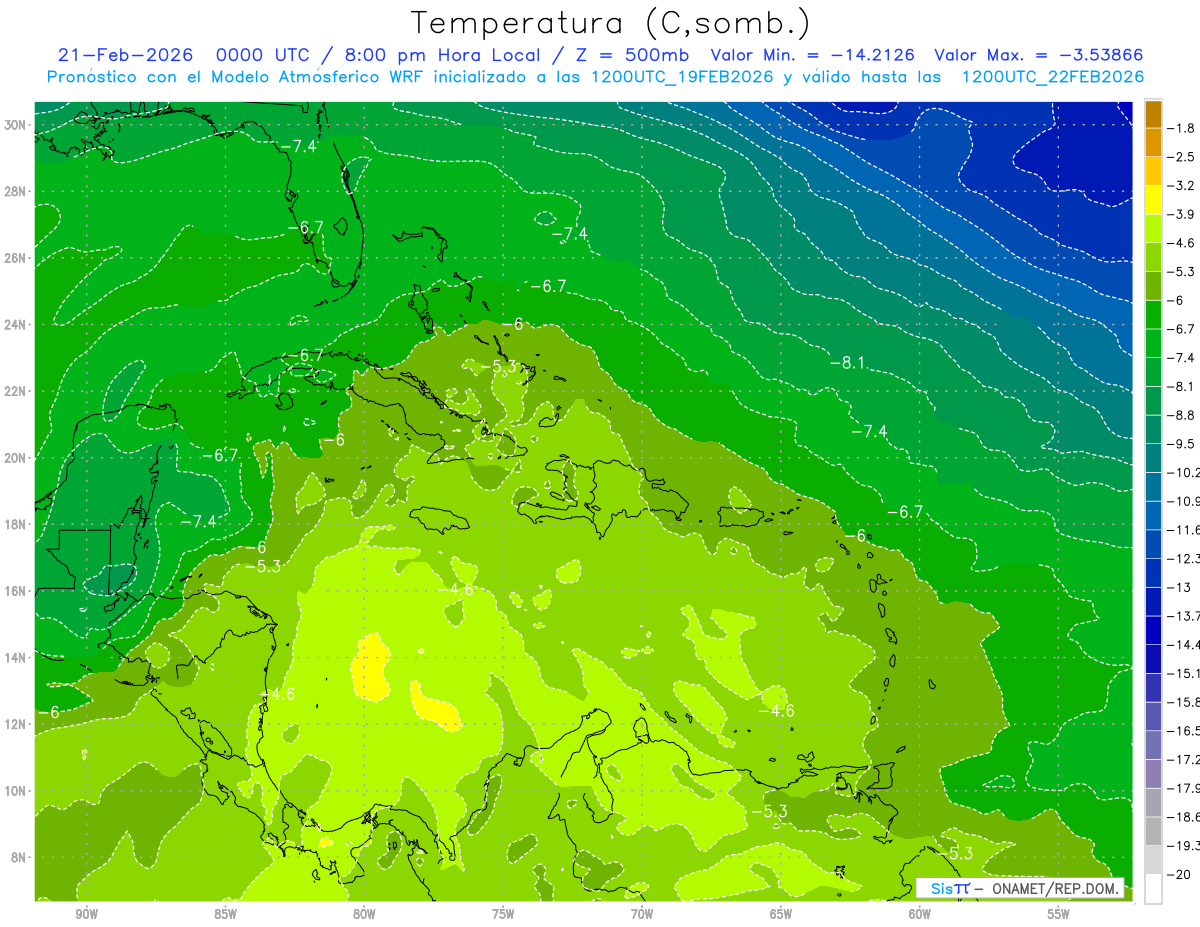Click dark blue color bar segment between -13.7 and -14.4
1200x927 pixels.
tap(1153, 630)
